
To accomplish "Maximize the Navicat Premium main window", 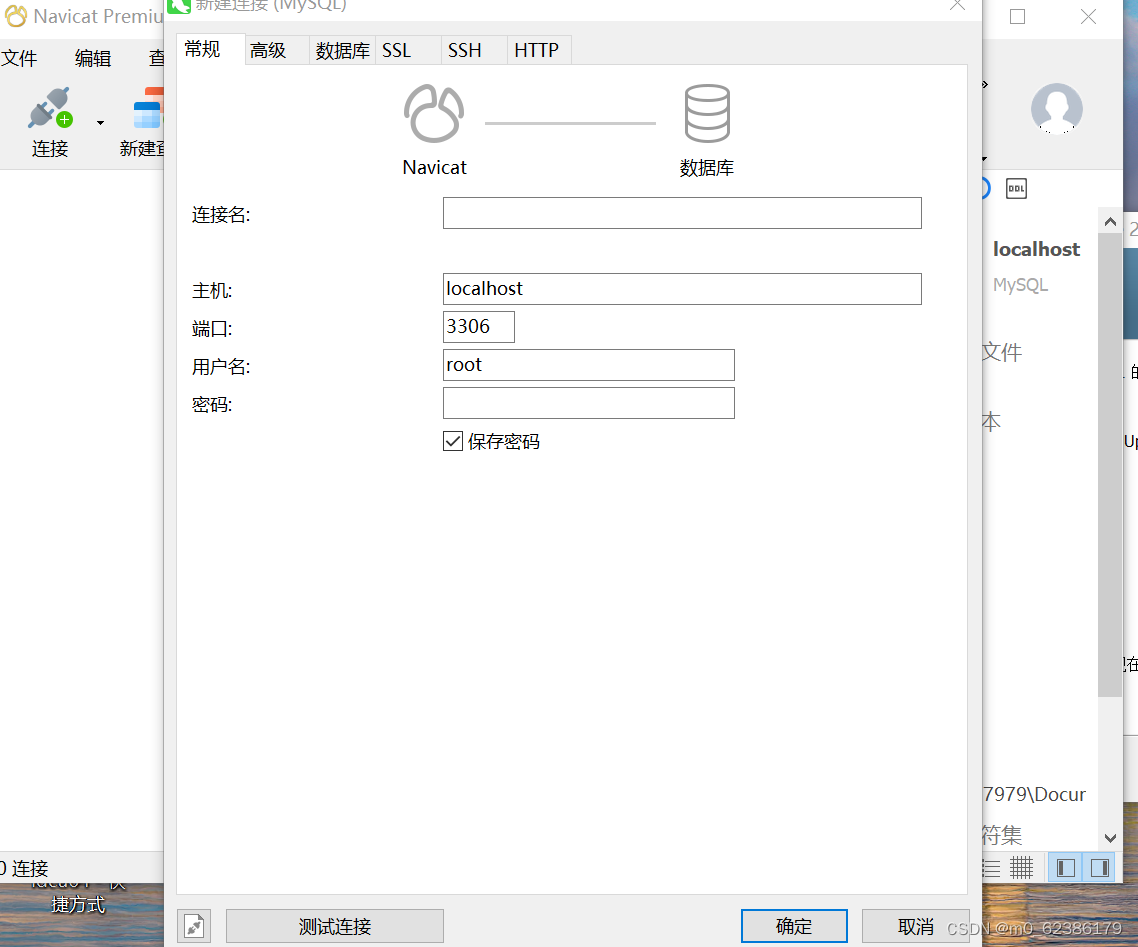I will point(1018,16).
